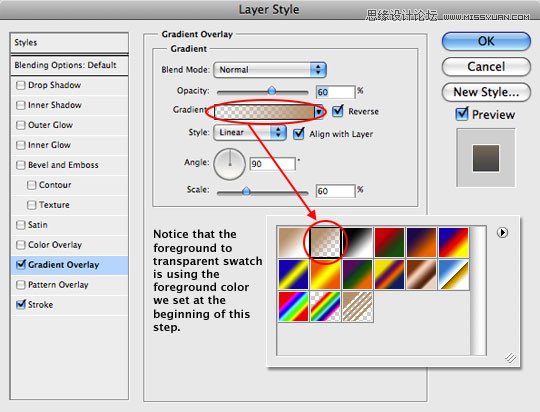Click the Cancel button
The width and height of the screenshot is (540, 412).
pos(486,66)
